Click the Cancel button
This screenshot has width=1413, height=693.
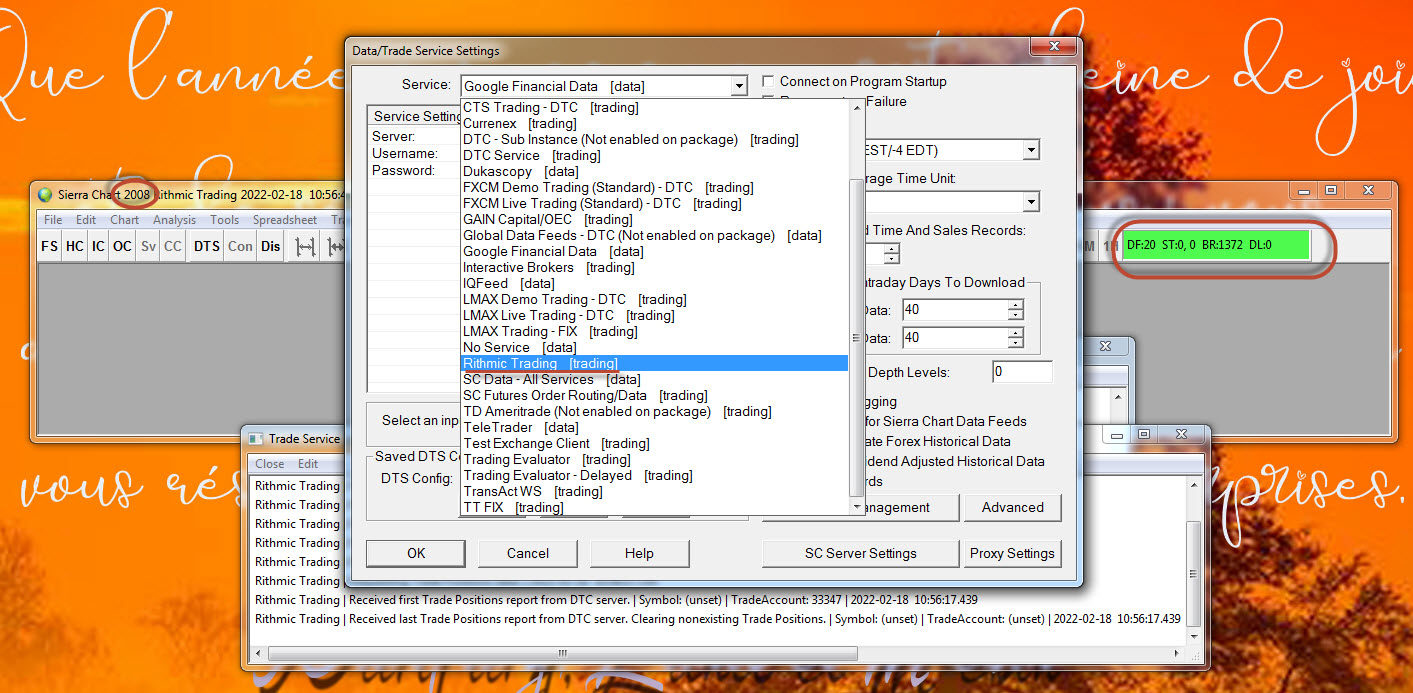click(x=528, y=553)
